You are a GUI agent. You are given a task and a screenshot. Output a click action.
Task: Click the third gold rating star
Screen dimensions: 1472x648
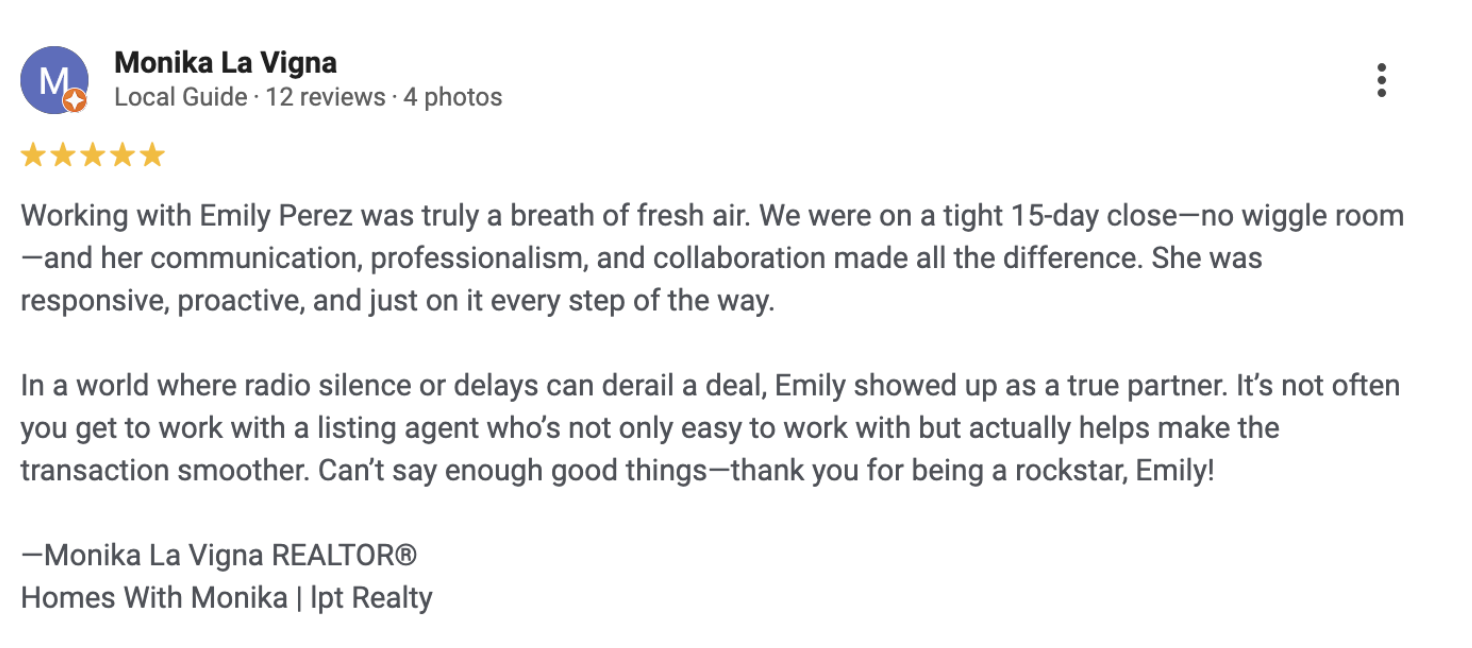pos(93,155)
